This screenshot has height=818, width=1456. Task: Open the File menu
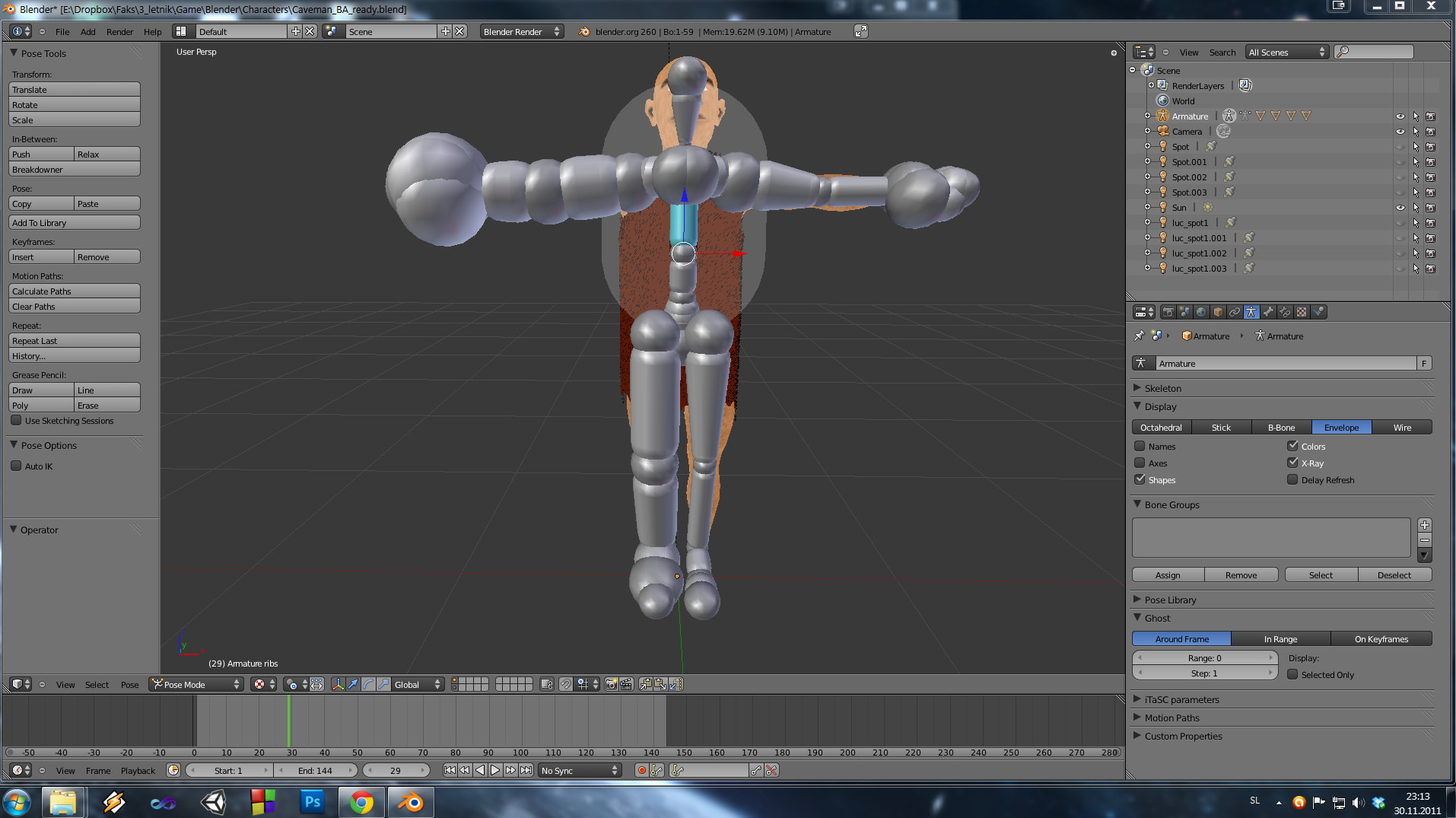[x=62, y=31]
